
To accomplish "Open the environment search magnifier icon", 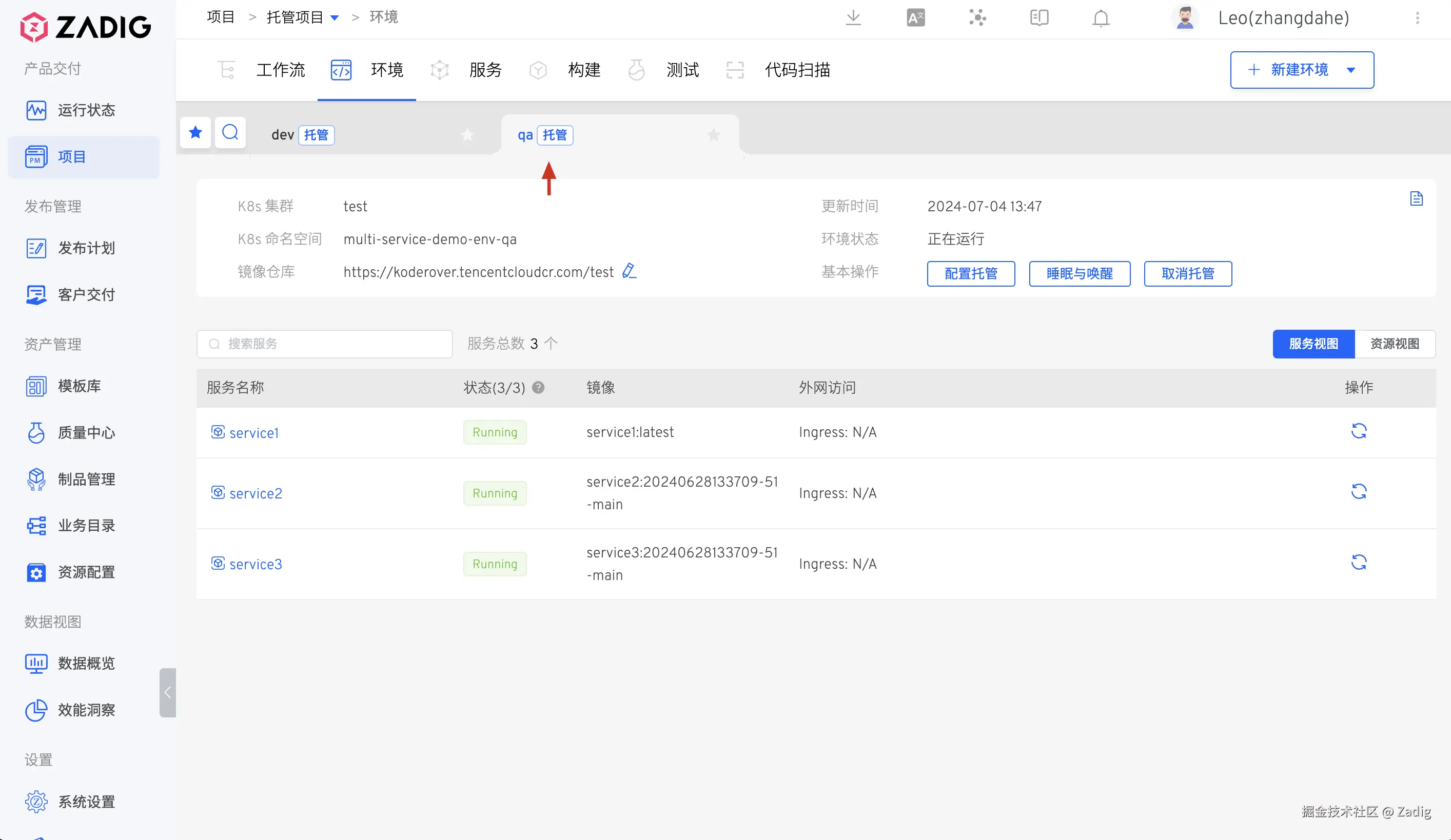I will (230, 133).
